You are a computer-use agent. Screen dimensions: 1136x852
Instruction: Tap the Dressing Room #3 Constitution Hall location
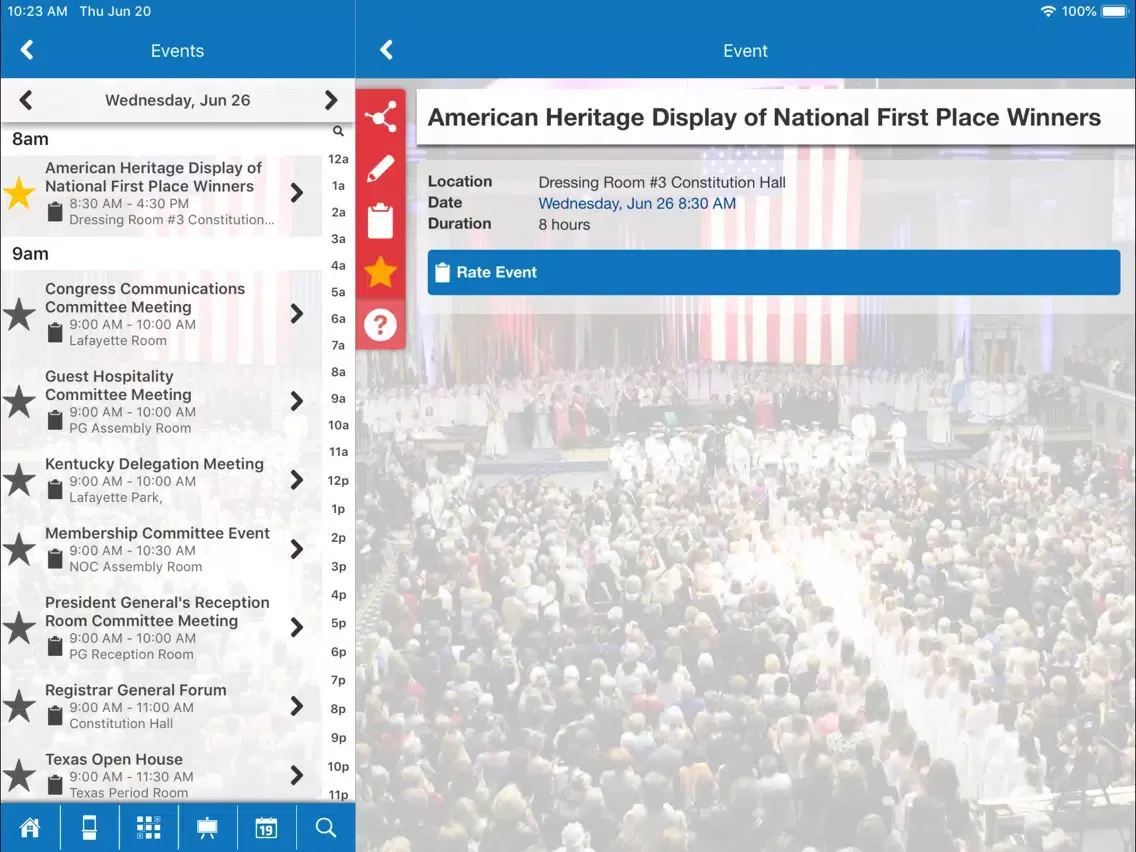[661, 183]
